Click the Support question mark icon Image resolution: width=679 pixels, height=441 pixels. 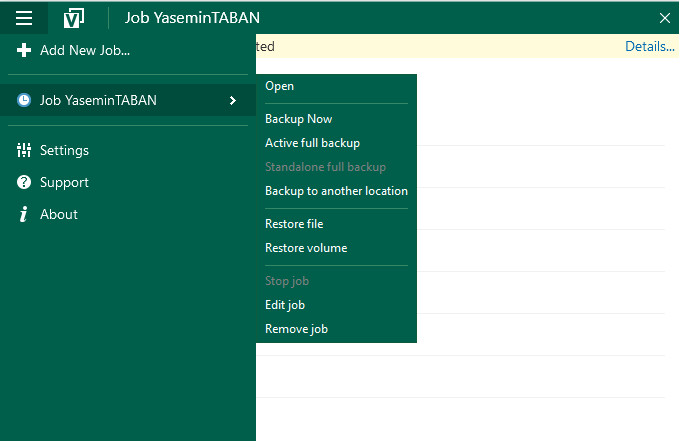click(24, 182)
